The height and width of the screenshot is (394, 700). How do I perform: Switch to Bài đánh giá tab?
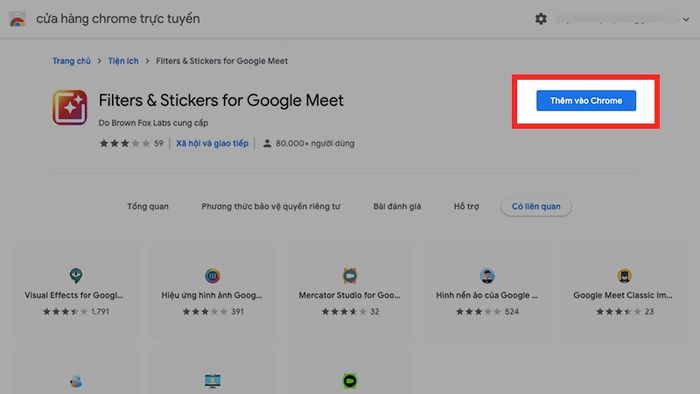(x=397, y=206)
